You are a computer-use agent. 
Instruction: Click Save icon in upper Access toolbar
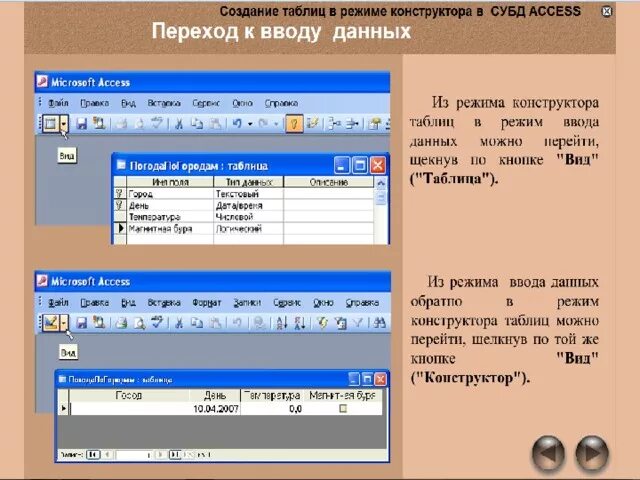(82, 124)
